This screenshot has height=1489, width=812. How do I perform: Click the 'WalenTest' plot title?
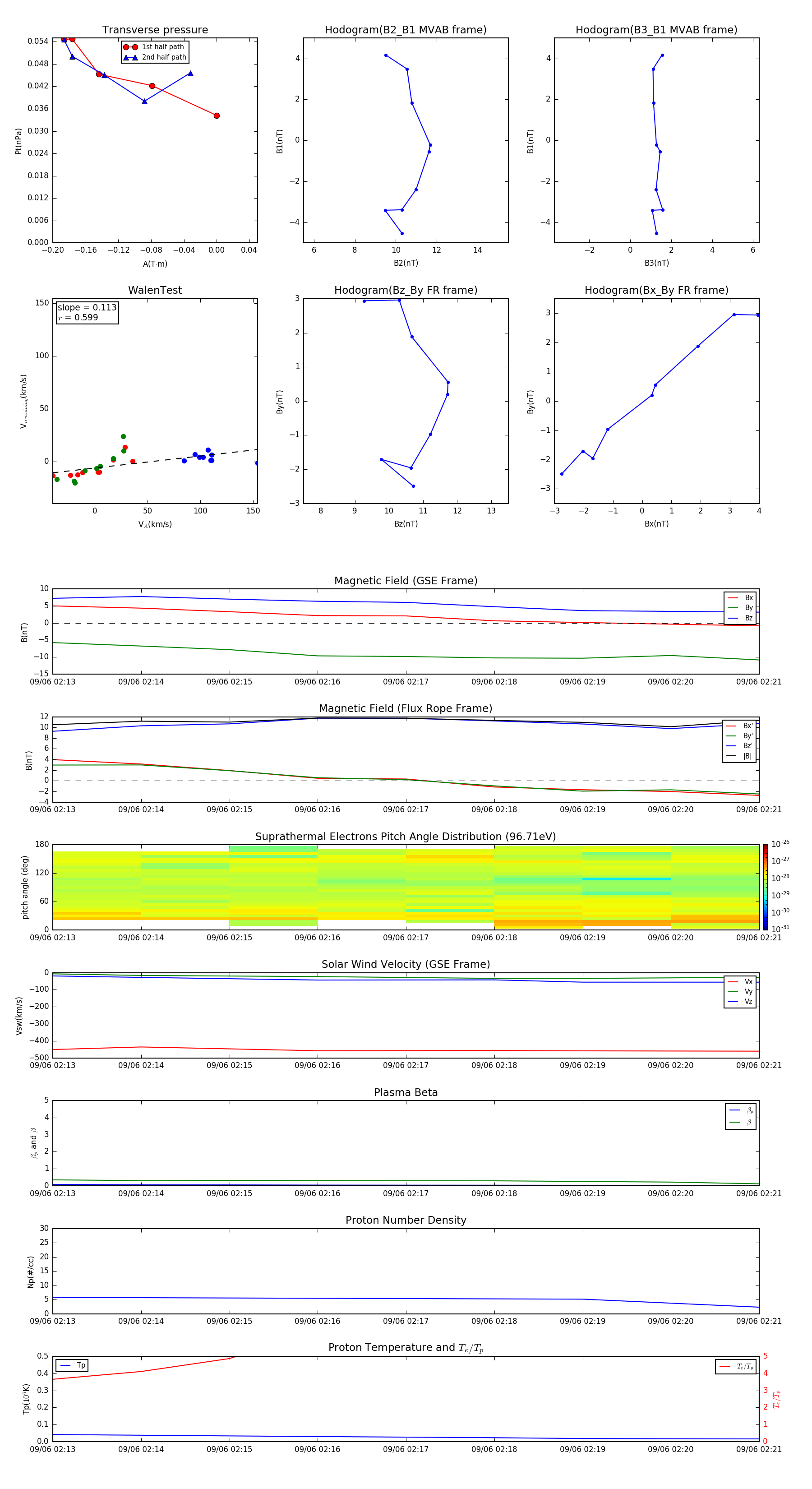coord(155,290)
